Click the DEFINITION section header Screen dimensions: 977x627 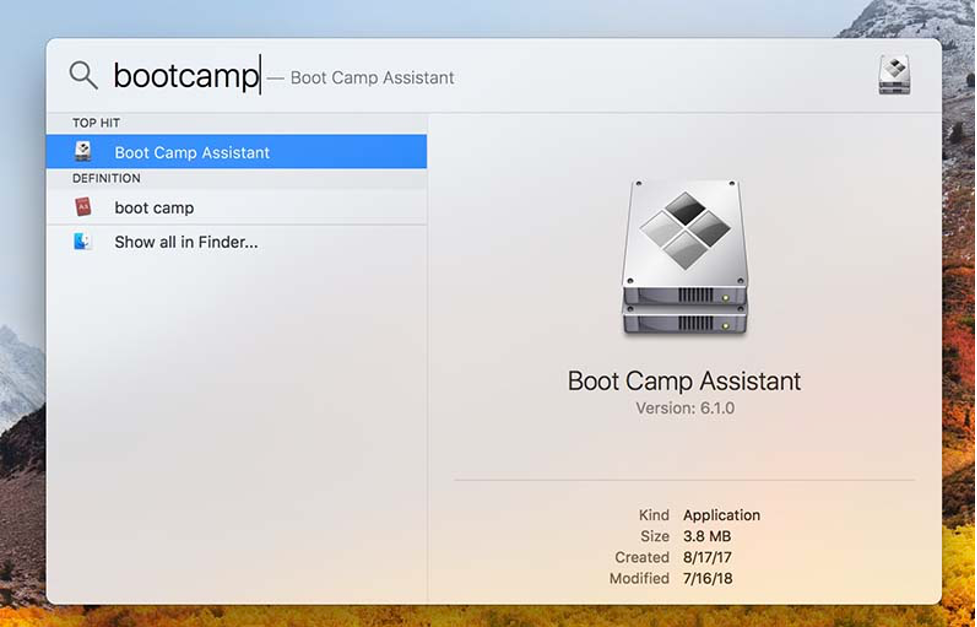(106, 178)
